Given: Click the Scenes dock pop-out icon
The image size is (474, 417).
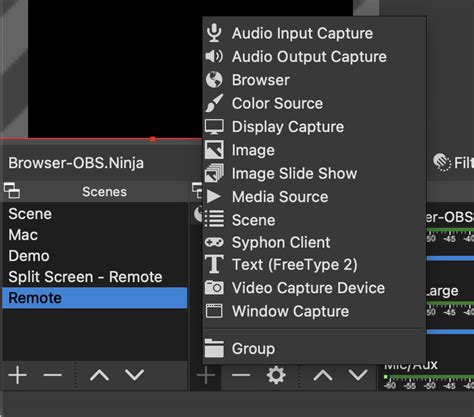Looking at the screenshot, I should click(12, 191).
